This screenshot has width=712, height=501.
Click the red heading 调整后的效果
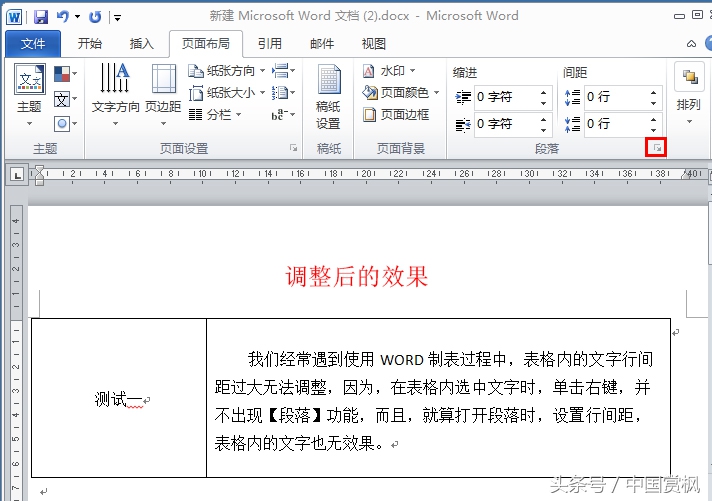tap(356, 276)
